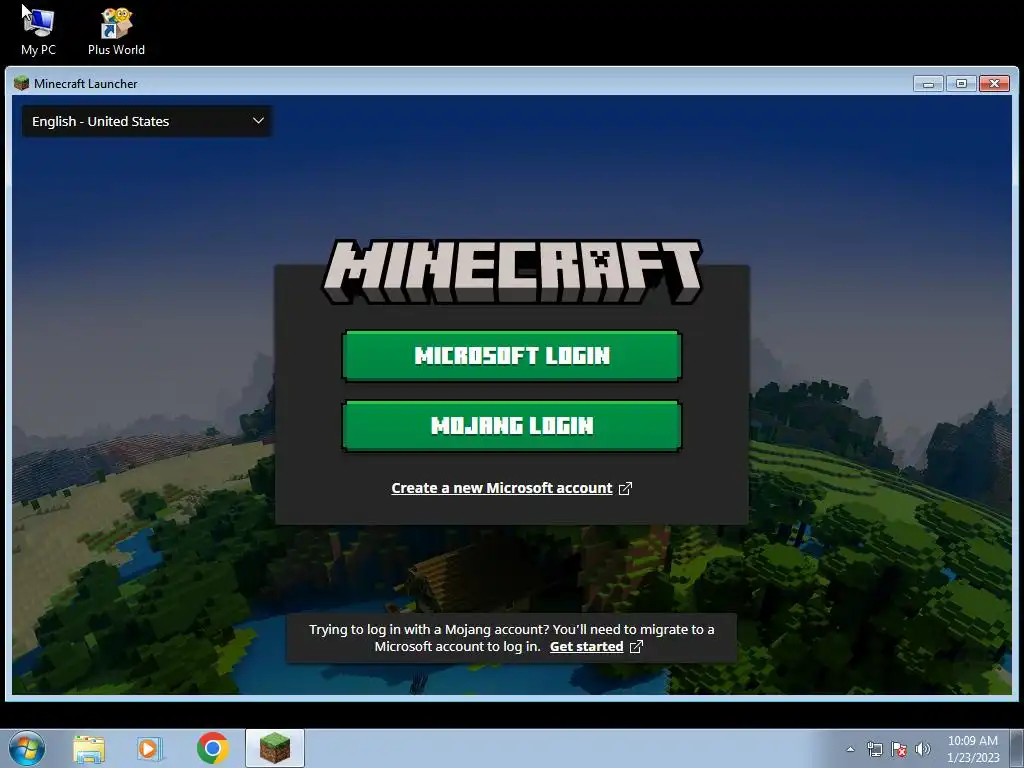1024x768 pixels.
Task: Click the Microsoft Login button
Action: pyautogui.click(x=511, y=356)
